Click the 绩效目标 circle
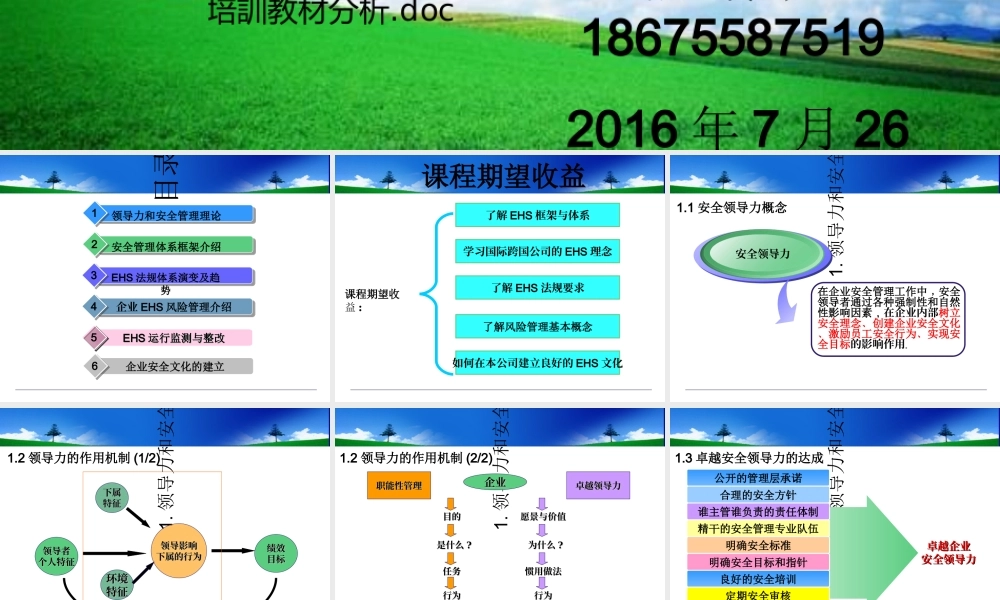 tap(276, 553)
